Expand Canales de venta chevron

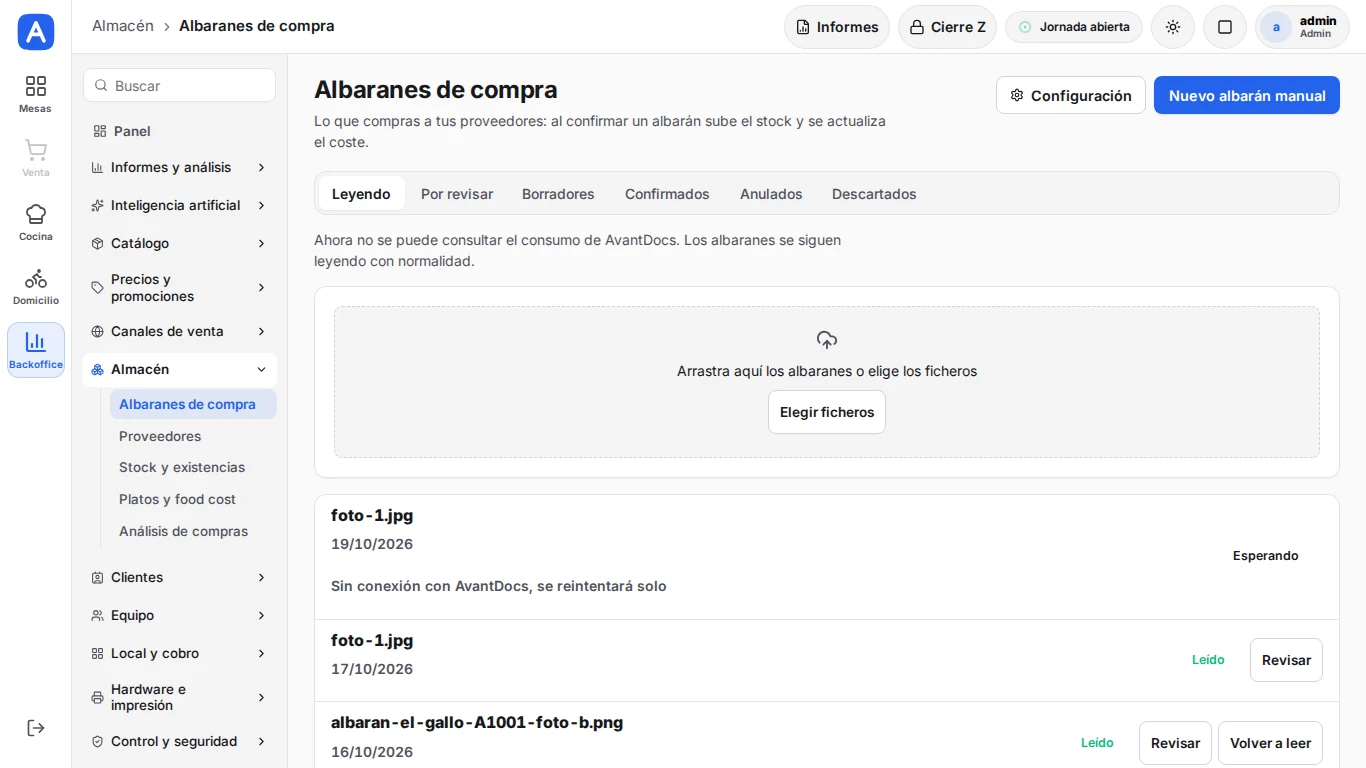click(261, 331)
